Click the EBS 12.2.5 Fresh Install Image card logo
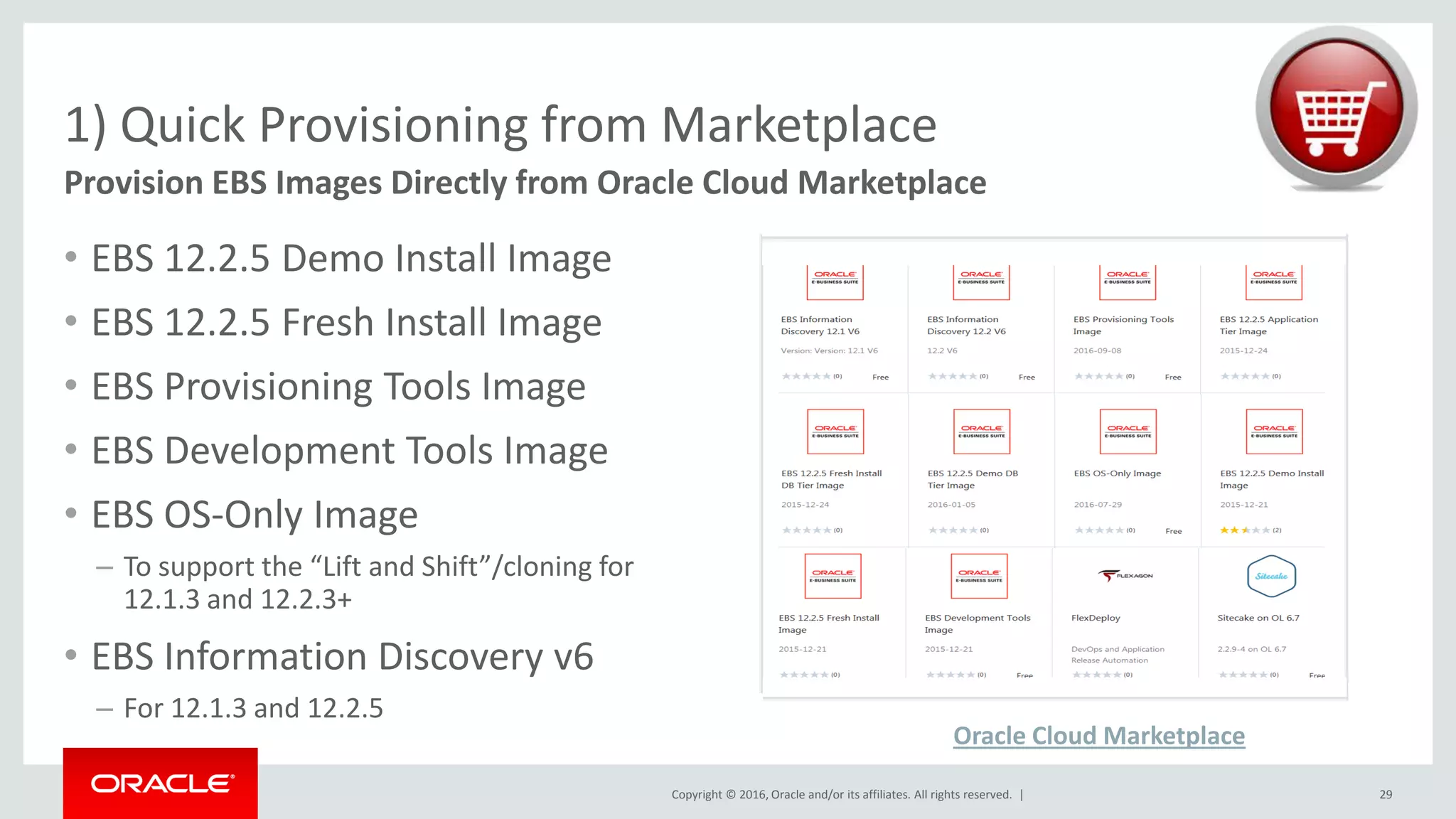Viewport: 1456px width, 819px height. (833, 576)
